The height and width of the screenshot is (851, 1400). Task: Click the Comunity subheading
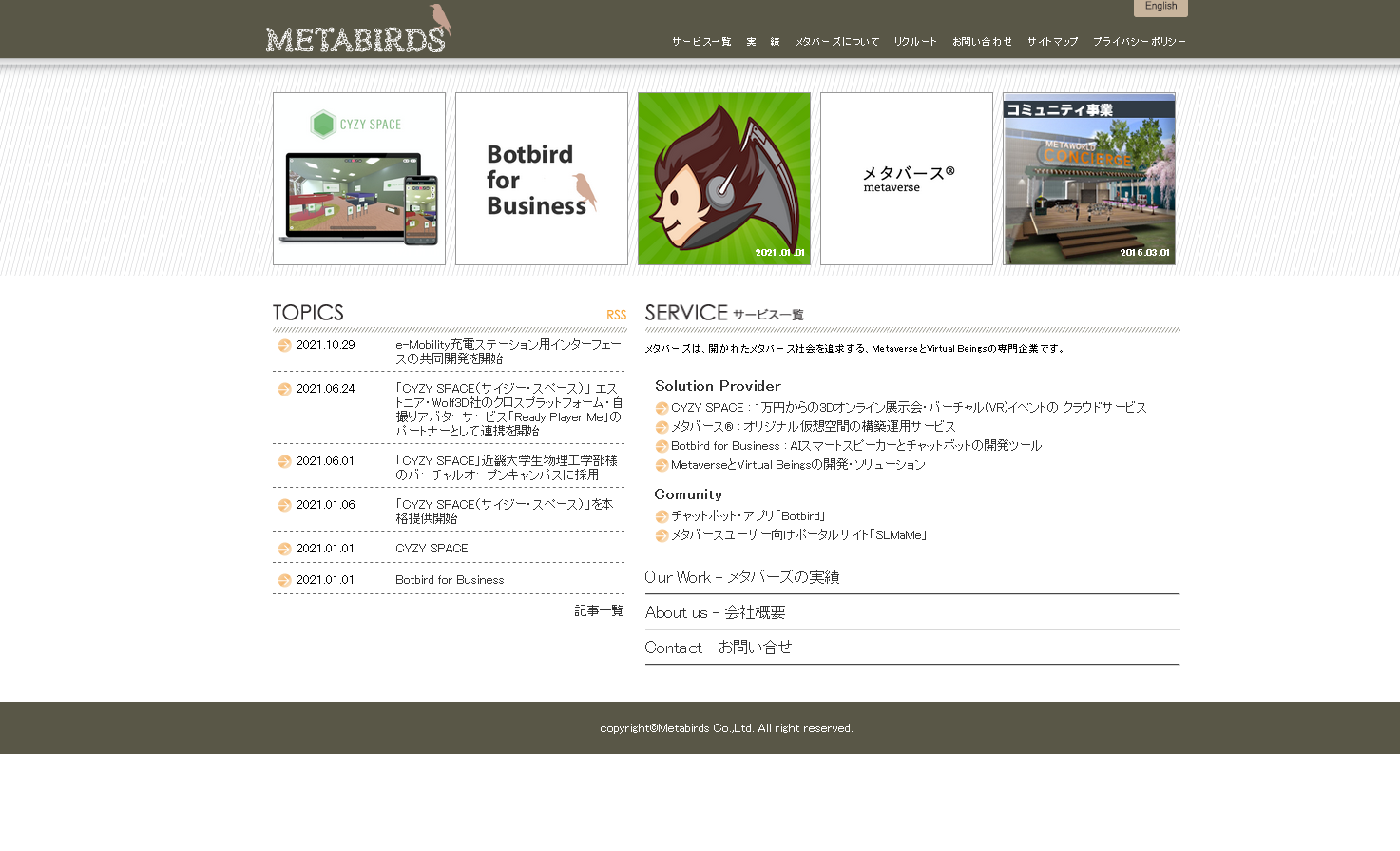point(688,494)
